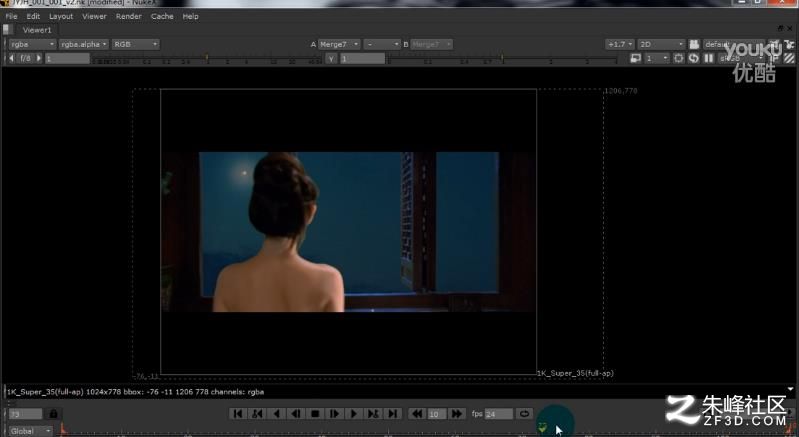Jump to the first frame
Viewport: 799px width, 437px height.
237,414
